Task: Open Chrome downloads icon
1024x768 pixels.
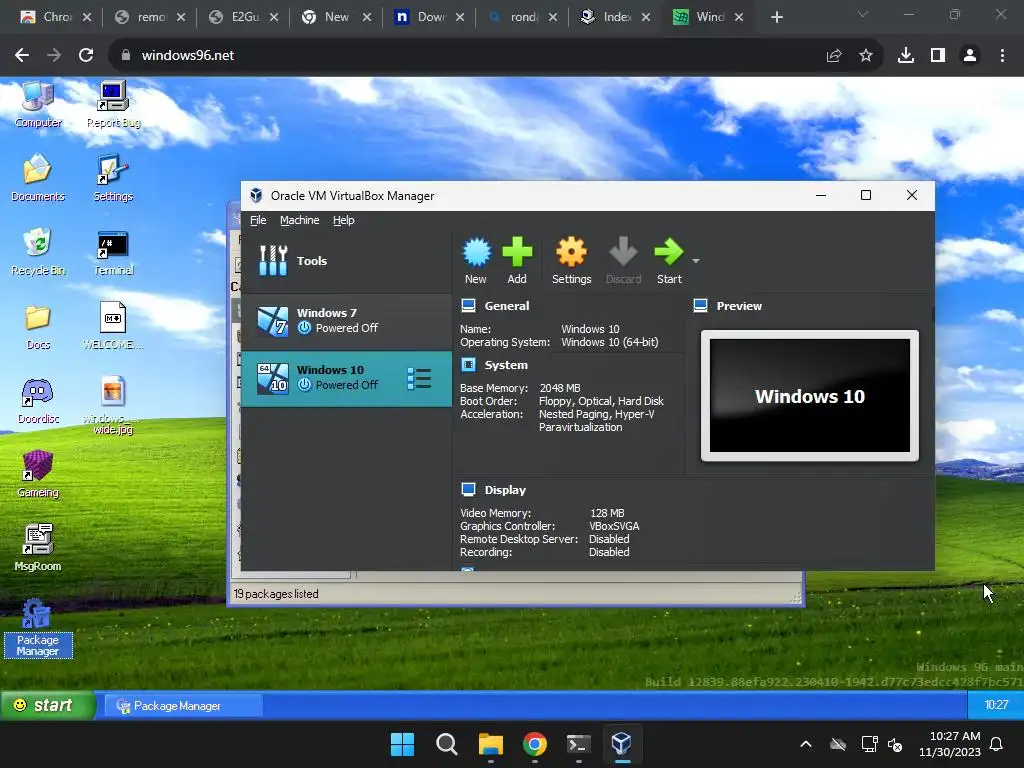Action: 905,56
